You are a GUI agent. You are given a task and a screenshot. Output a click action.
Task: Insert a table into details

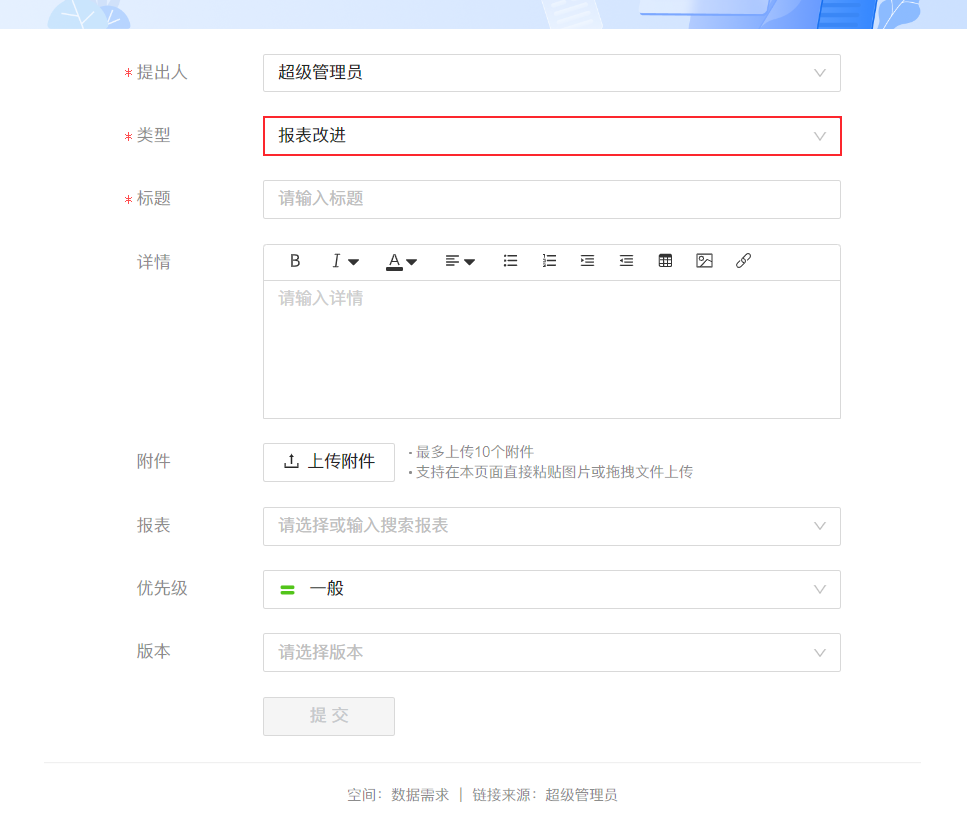point(665,261)
